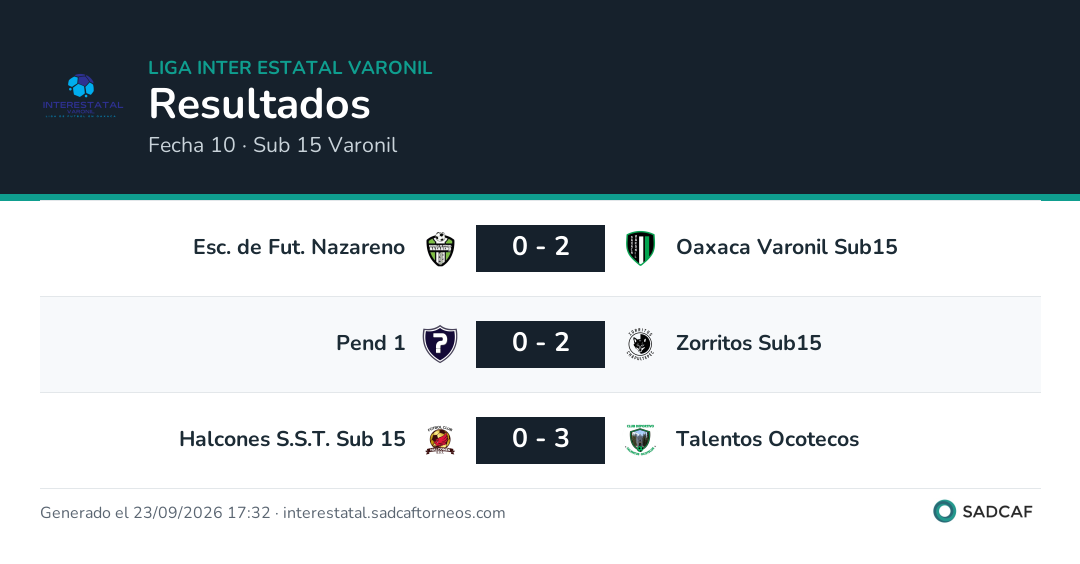Click the interestatal.sadcaftorneos.com footer text
This screenshot has width=1080, height=564.
point(394,513)
